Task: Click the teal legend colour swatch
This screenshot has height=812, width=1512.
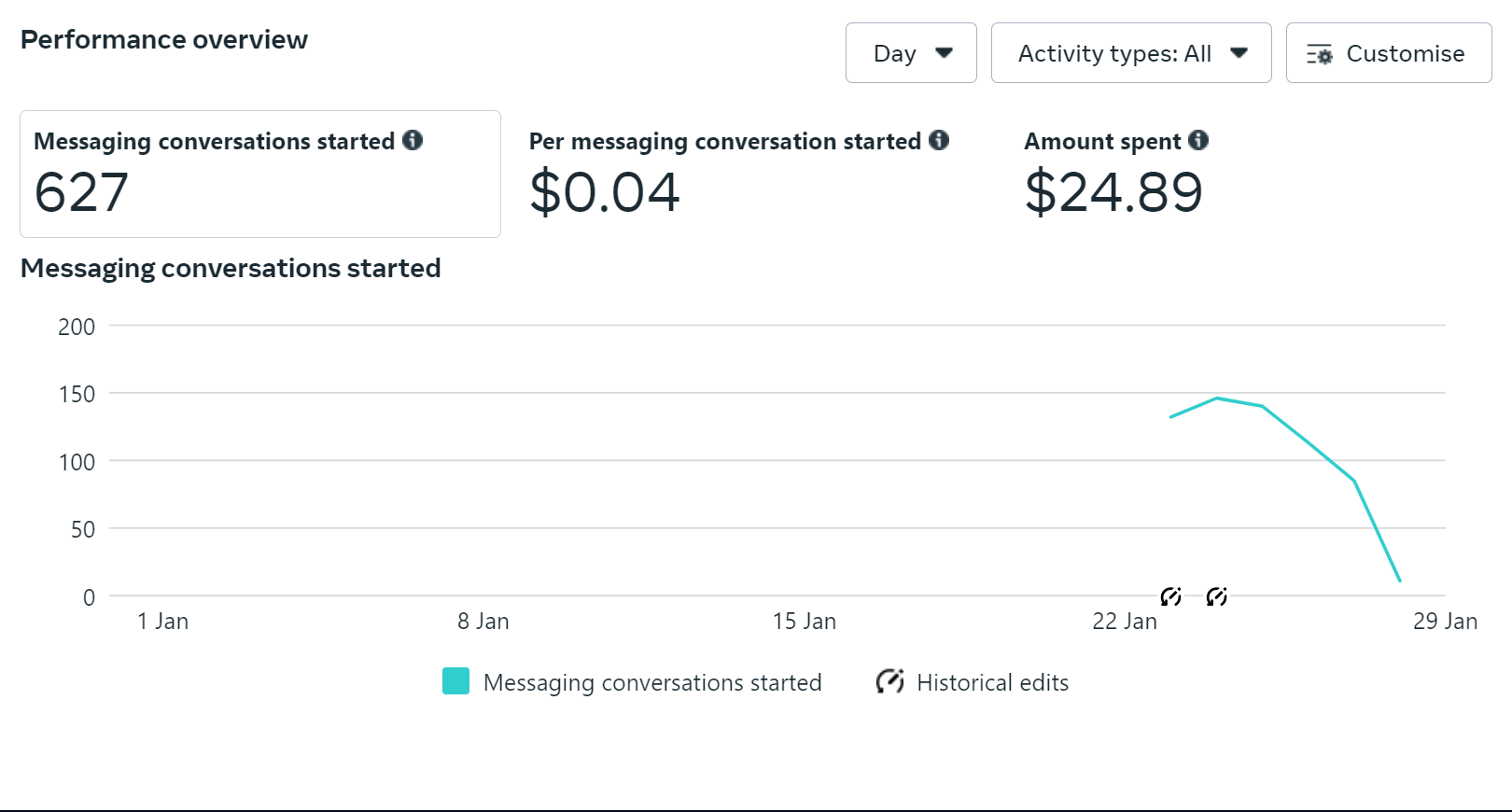Action: tap(455, 681)
